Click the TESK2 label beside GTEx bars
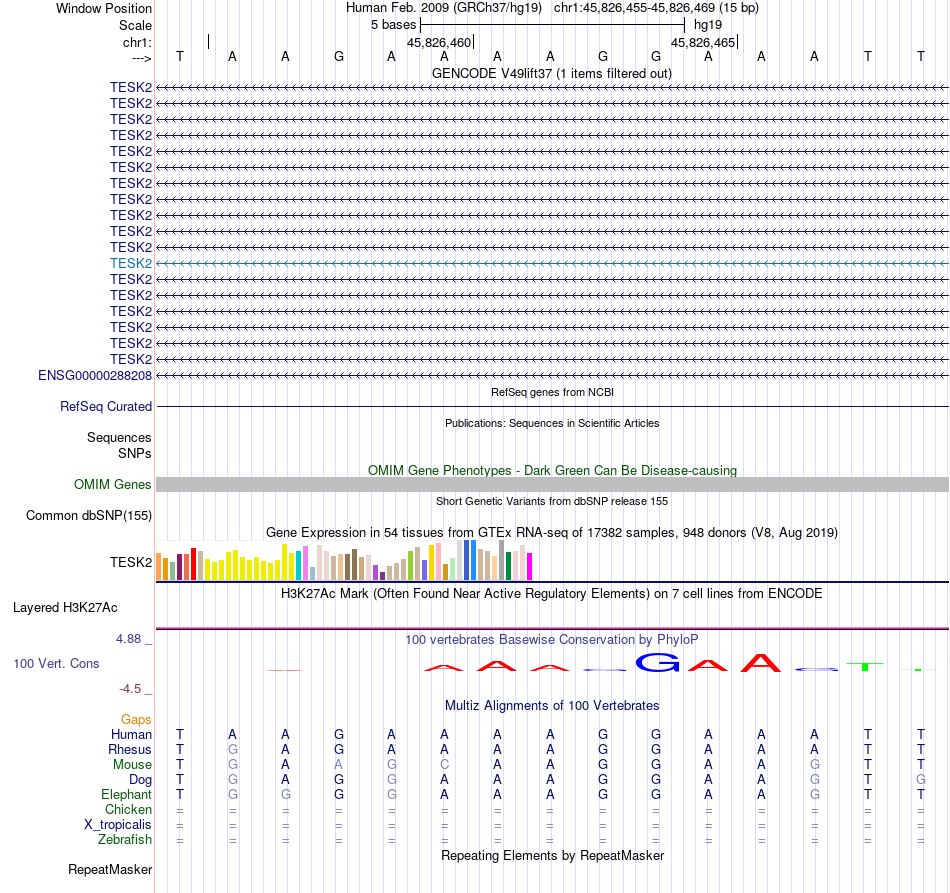Viewport: 950px width, 893px height. pyautogui.click(x=131, y=562)
